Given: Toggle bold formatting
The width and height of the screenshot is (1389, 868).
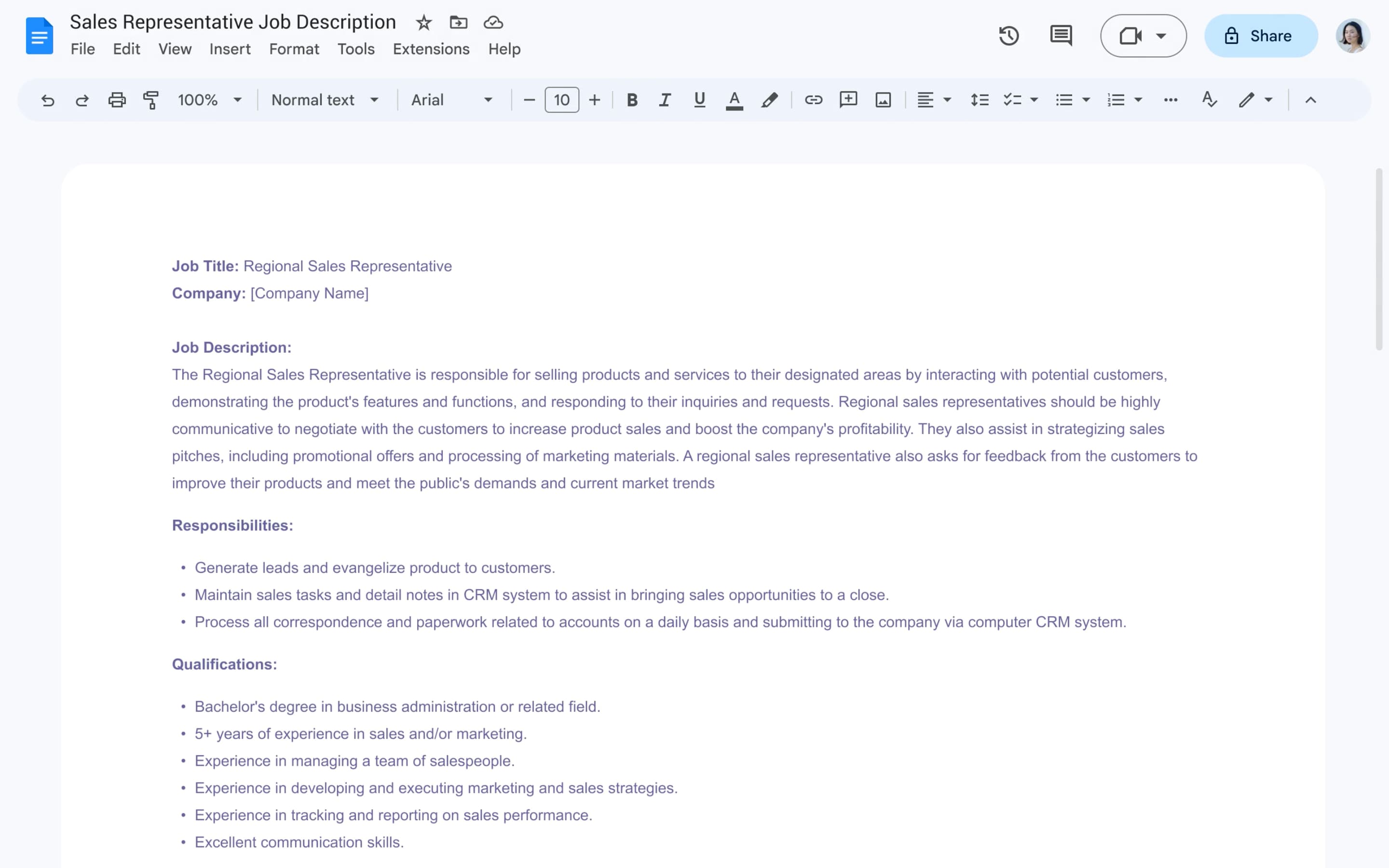Looking at the screenshot, I should (x=632, y=100).
